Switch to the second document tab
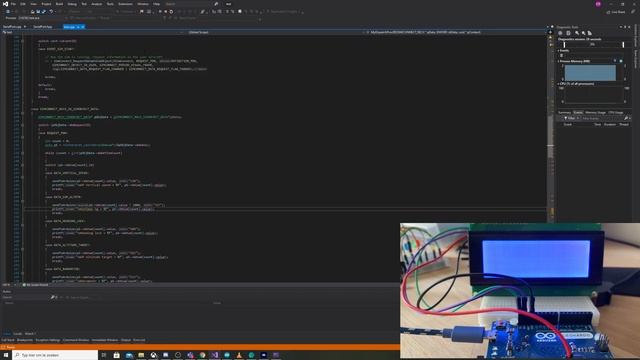Screen dimensions: 640x360 (42, 27)
